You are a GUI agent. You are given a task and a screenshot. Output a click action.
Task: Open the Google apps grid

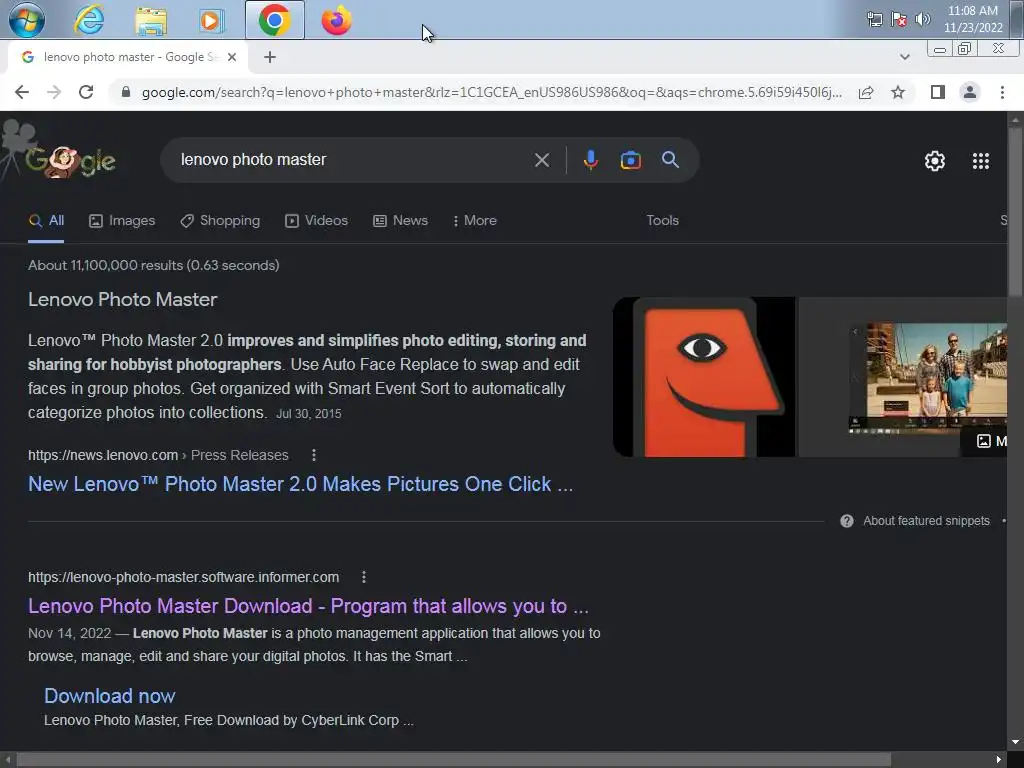point(980,161)
